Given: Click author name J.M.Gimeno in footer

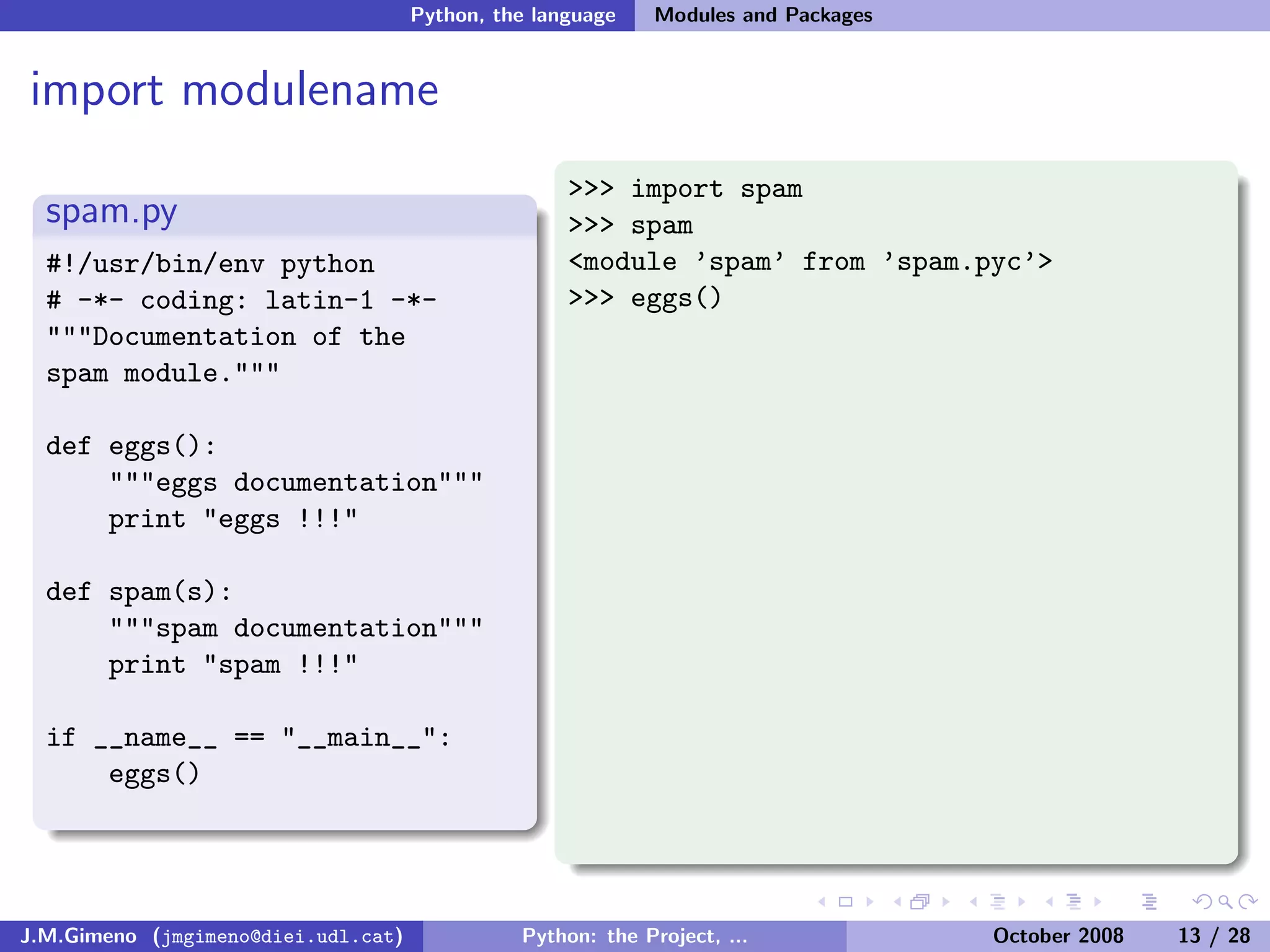Looking at the screenshot, I should click(78, 936).
